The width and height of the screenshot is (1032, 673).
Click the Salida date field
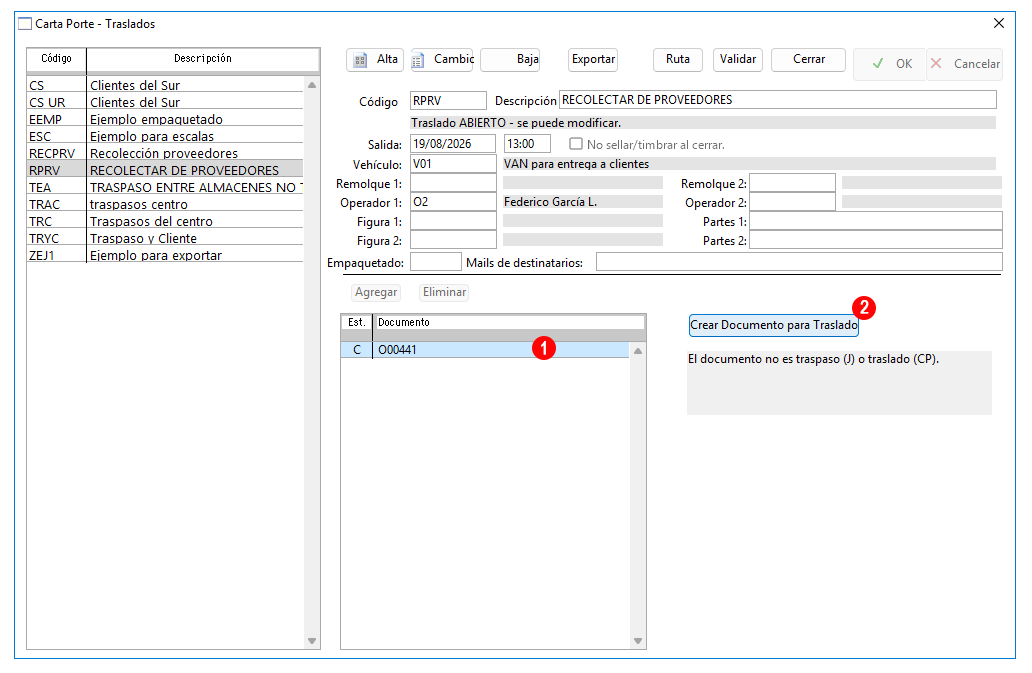click(x=453, y=143)
